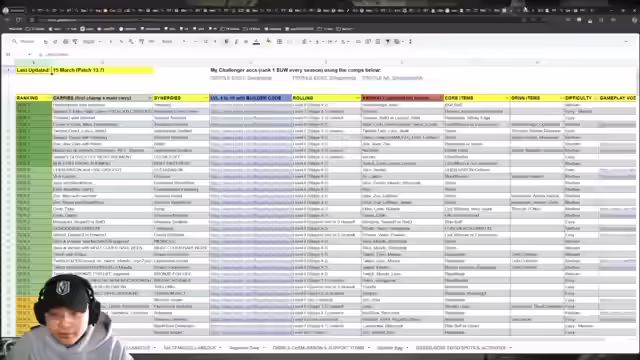
Task: Toggle bold formatting
Action: pos(226,42)
